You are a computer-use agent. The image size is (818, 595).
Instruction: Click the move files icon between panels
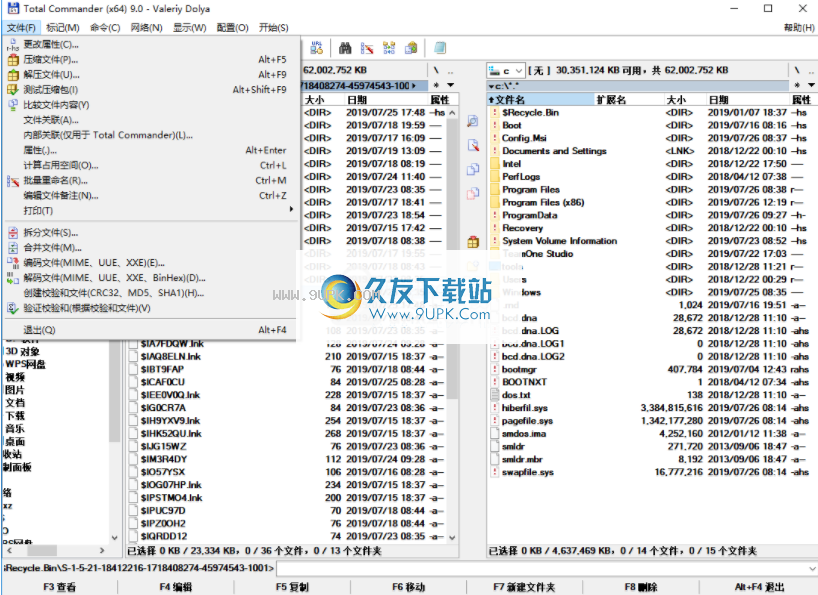[473, 193]
